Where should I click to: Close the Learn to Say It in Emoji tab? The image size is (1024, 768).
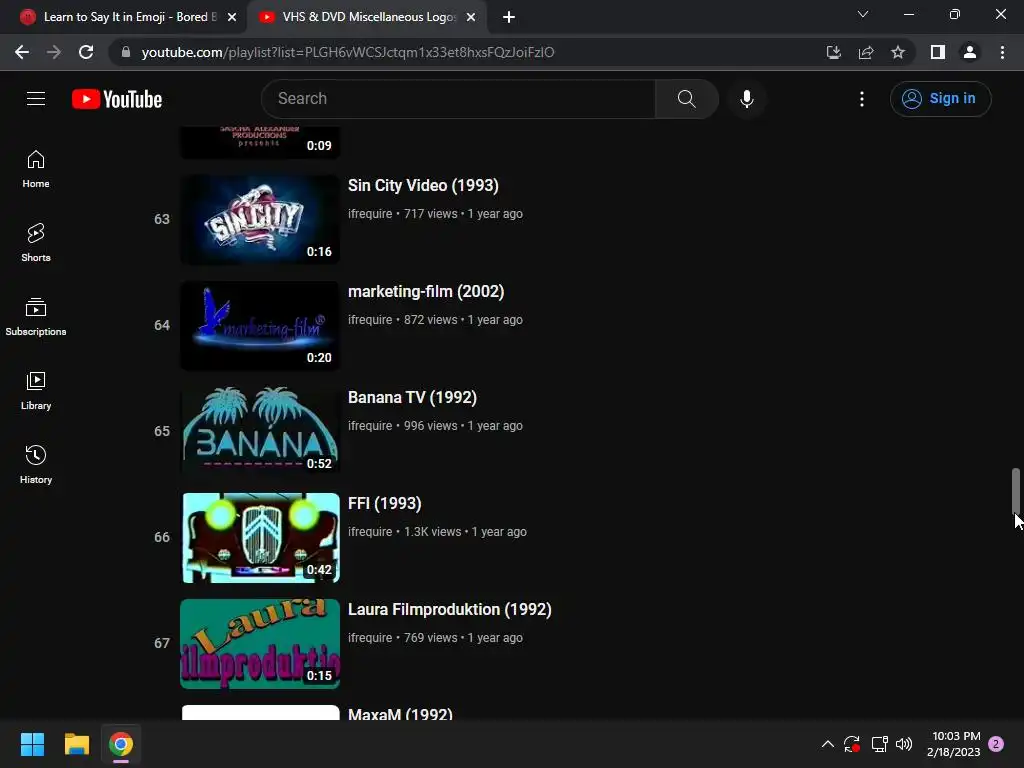[232, 17]
